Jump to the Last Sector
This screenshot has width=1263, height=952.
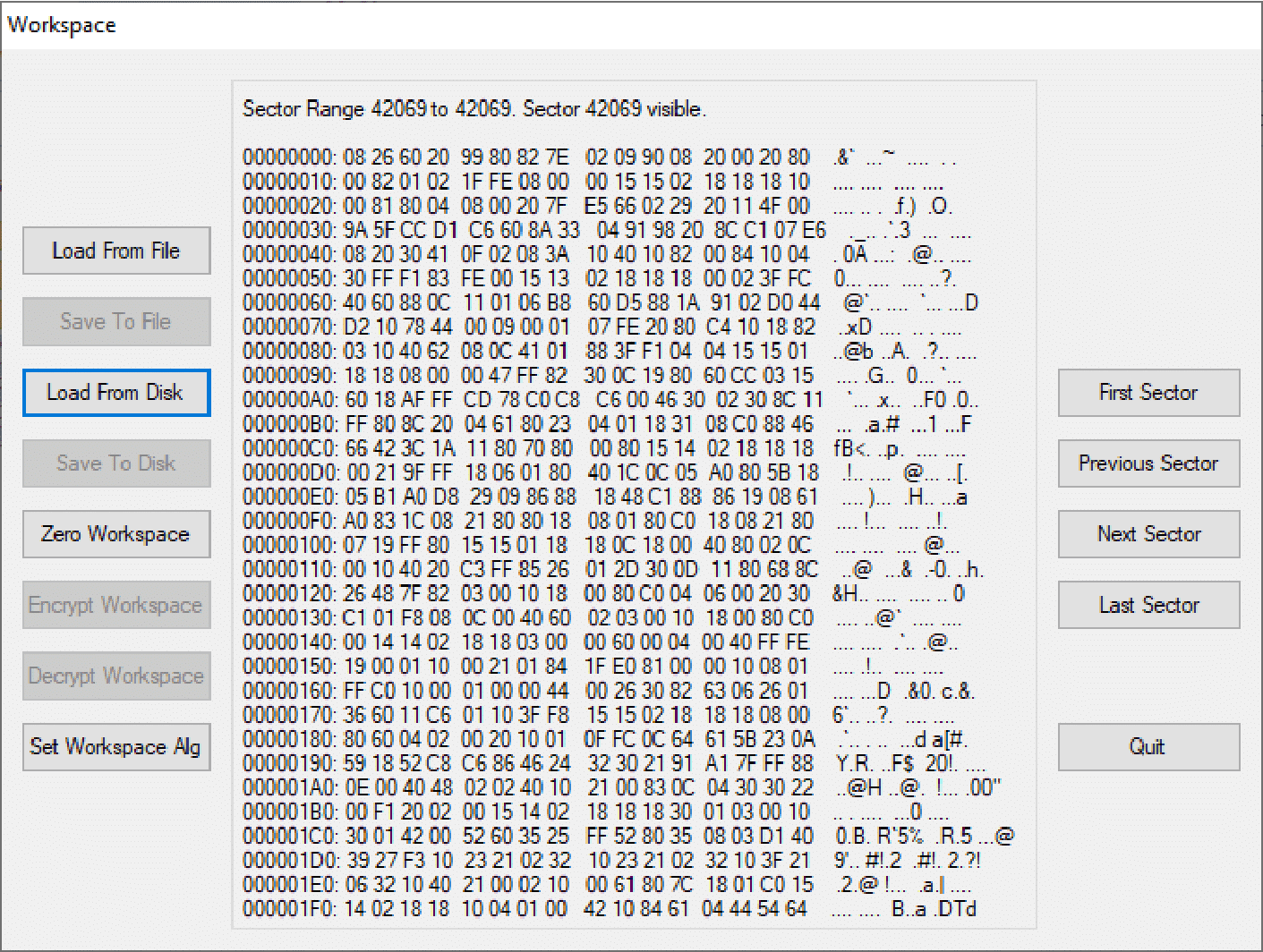pos(1148,605)
